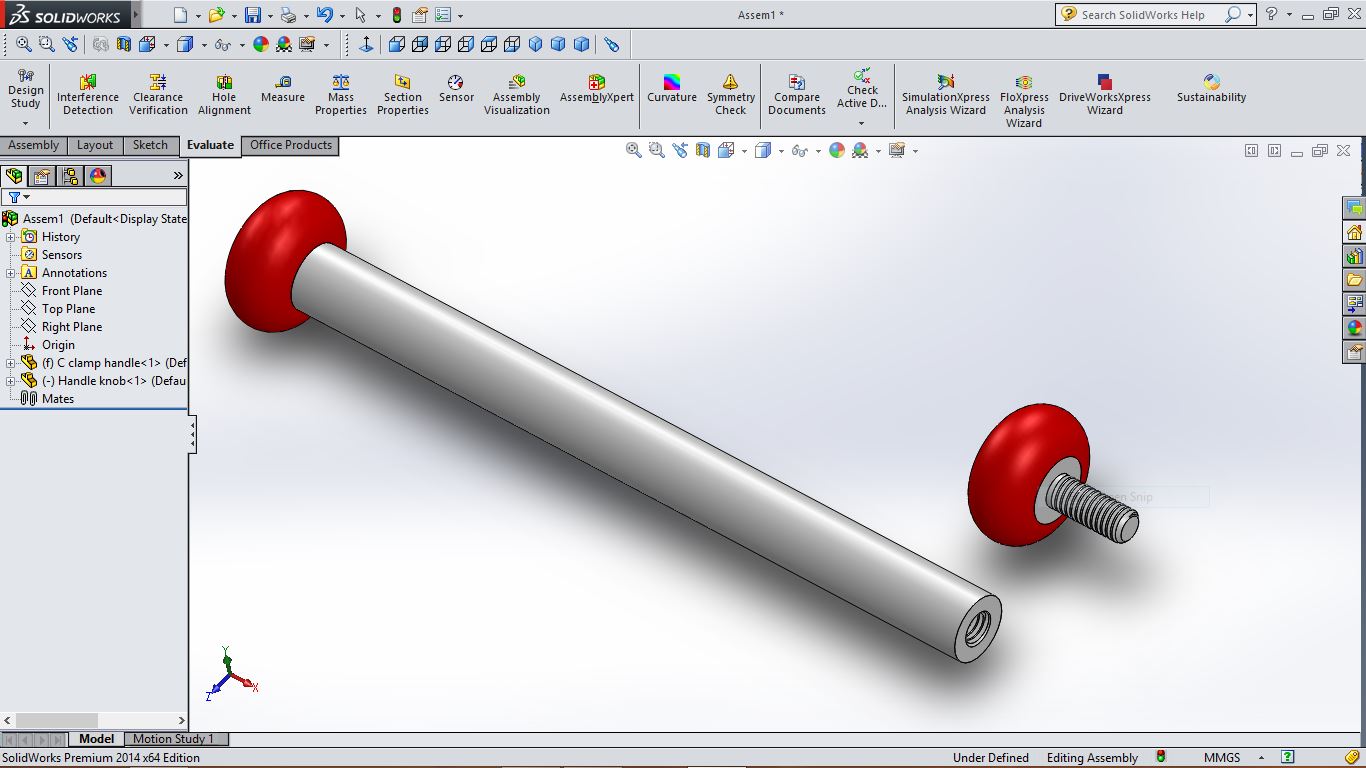The height and width of the screenshot is (768, 1366).
Task: Expand the panel tabs chevron
Action: coord(178,176)
